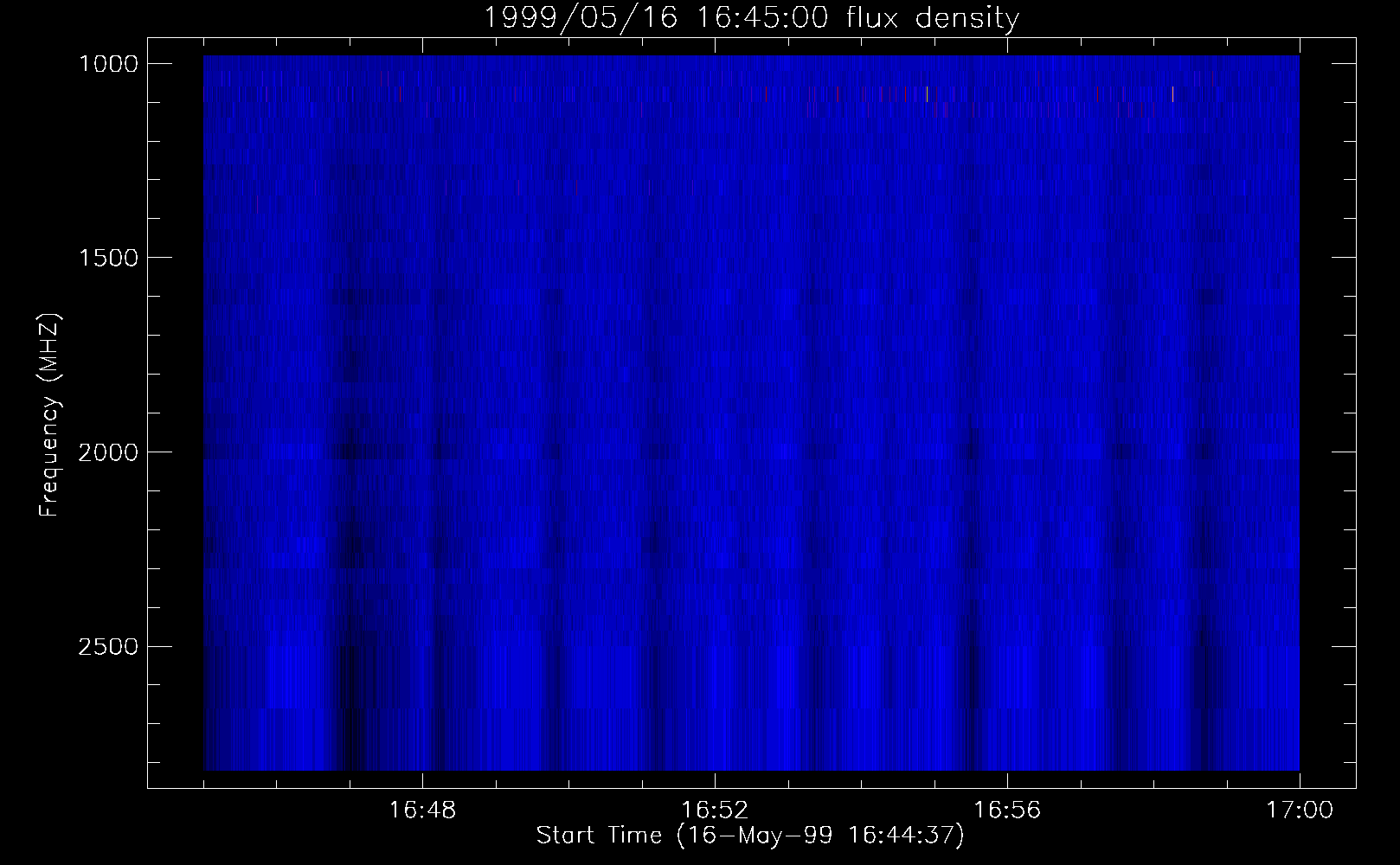Select the 'Frequency (MHZ)' y-axis label

pos(49,414)
